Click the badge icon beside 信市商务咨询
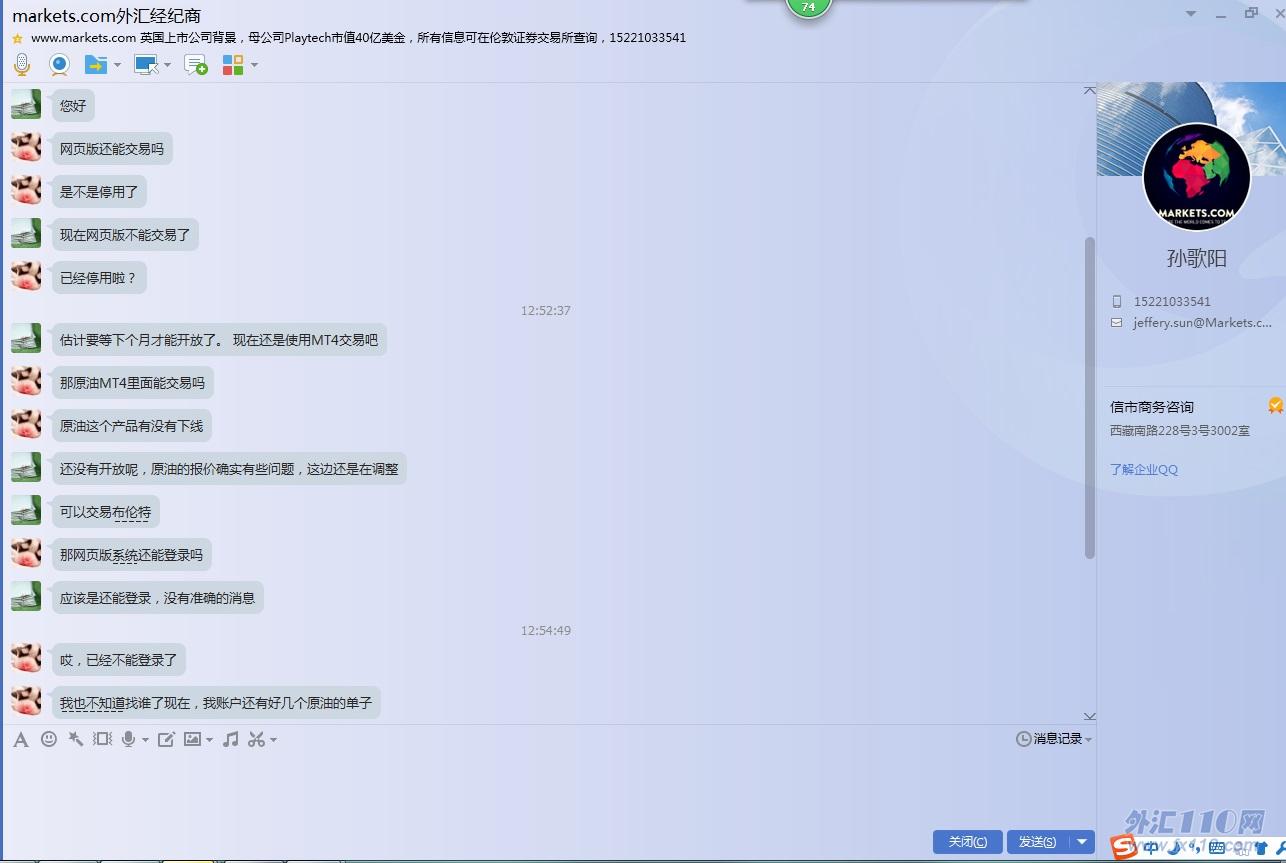This screenshot has height=863, width=1286. [1276, 406]
